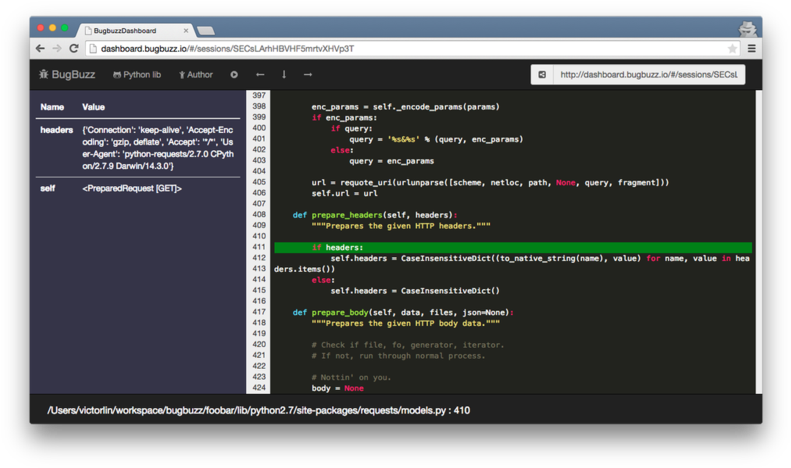The width and height of the screenshot is (791, 468).
Task: Go forward with the browser forward arrow
Action: point(57,48)
